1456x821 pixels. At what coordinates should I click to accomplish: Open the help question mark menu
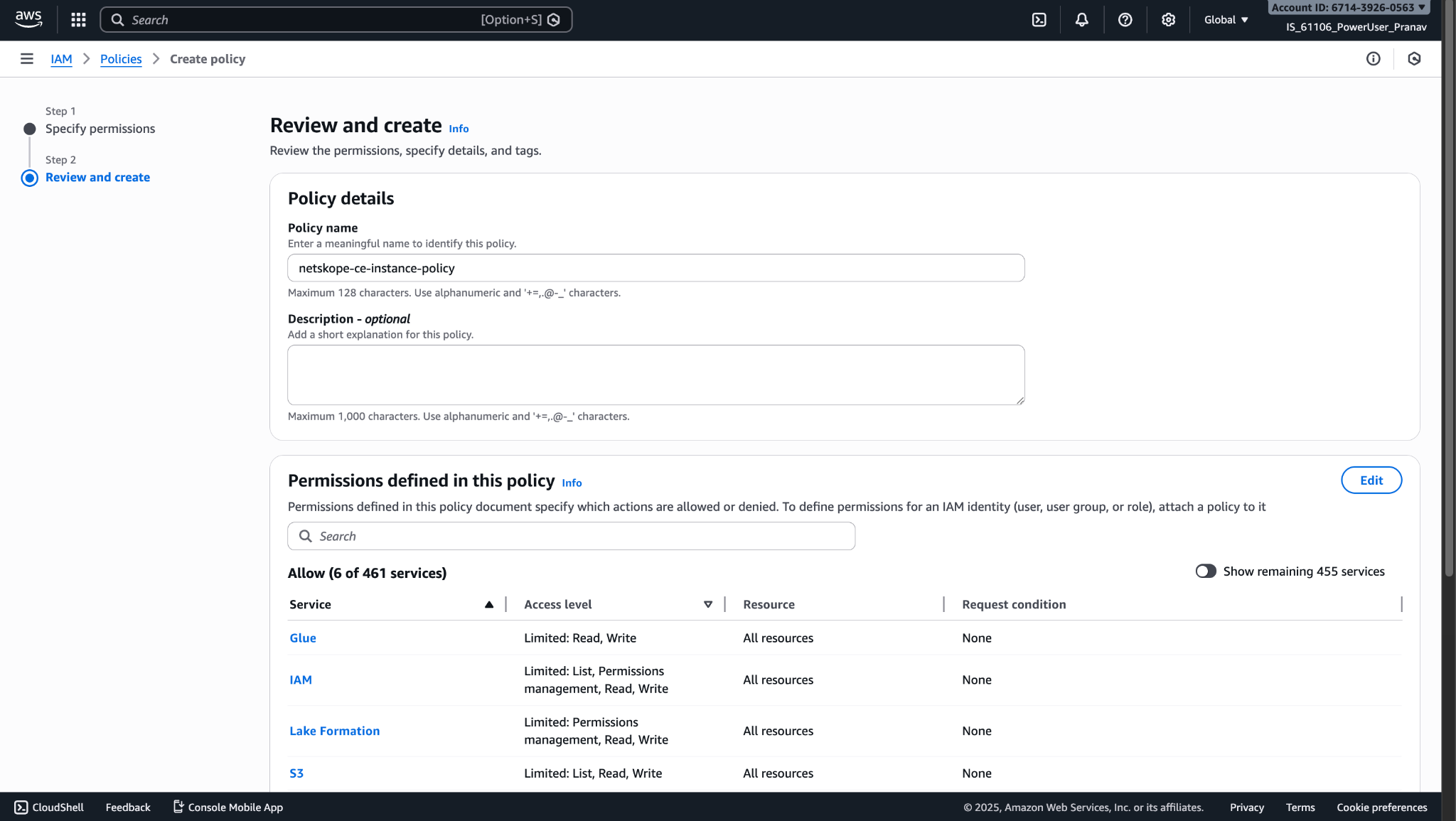coord(1125,20)
